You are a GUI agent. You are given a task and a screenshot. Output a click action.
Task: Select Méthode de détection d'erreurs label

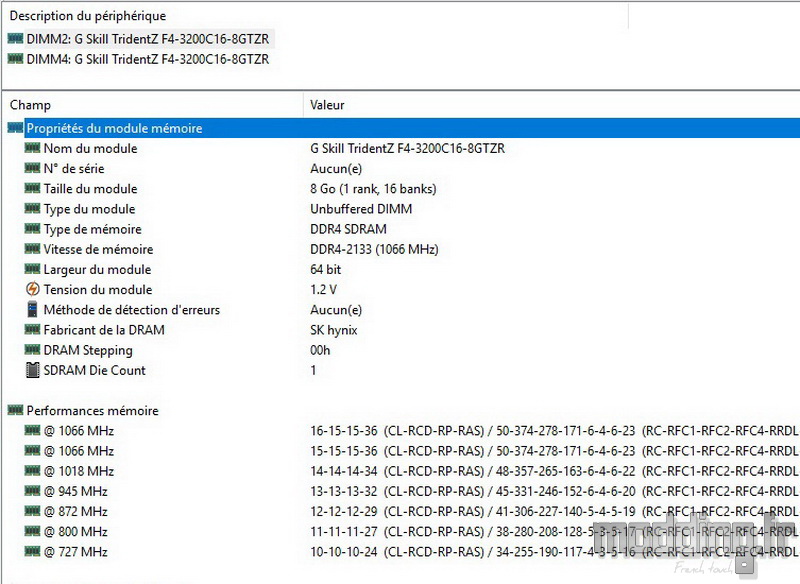point(132,310)
